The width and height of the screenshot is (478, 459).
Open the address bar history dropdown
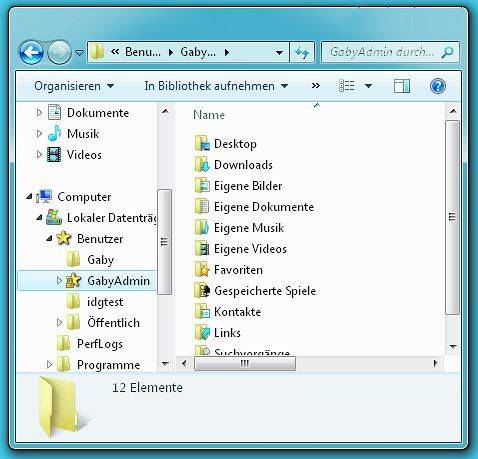pos(280,52)
